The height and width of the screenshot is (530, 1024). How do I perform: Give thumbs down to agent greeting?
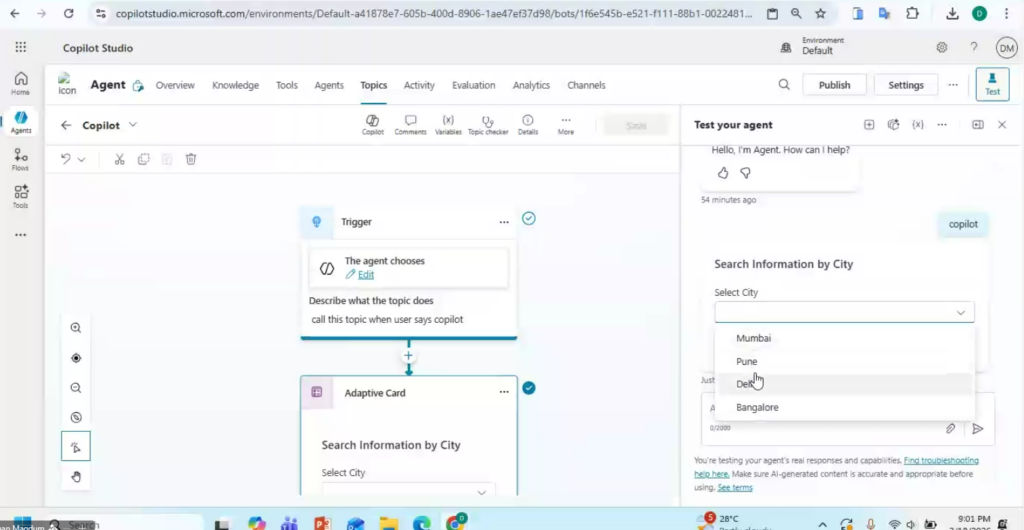tap(745, 173)
